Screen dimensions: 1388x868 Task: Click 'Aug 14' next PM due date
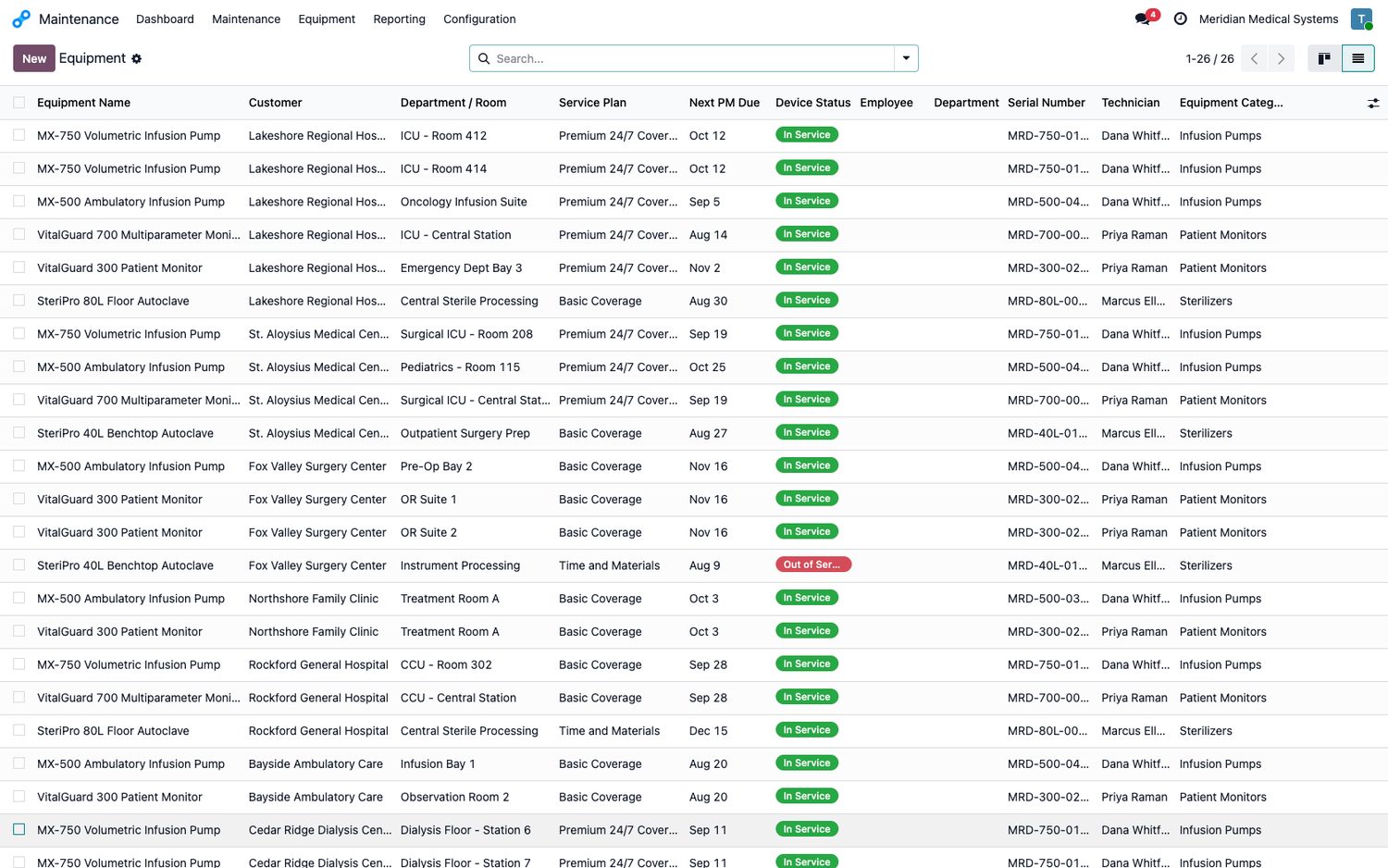click(x=708, y=235)
